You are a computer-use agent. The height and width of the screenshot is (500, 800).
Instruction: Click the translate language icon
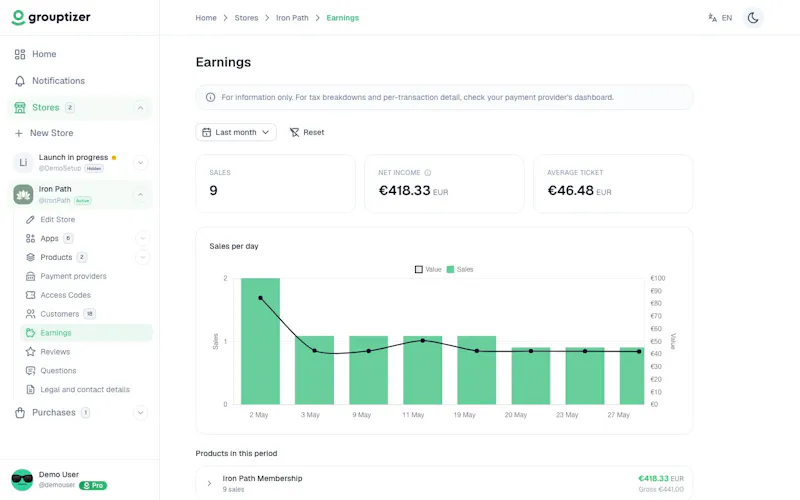coord(712,18)
